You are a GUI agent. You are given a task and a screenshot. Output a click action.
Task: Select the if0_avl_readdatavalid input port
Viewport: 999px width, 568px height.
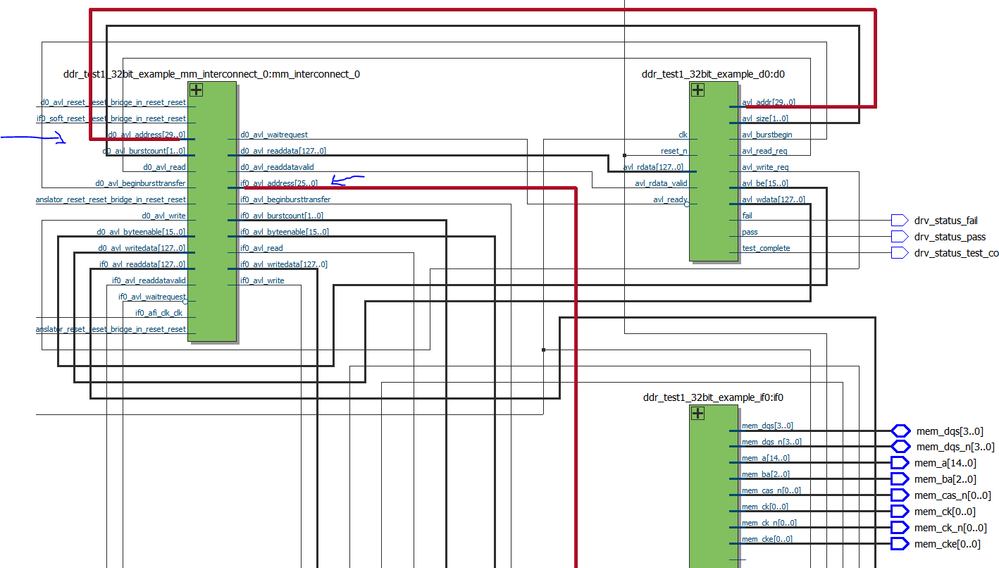(149, 280)
